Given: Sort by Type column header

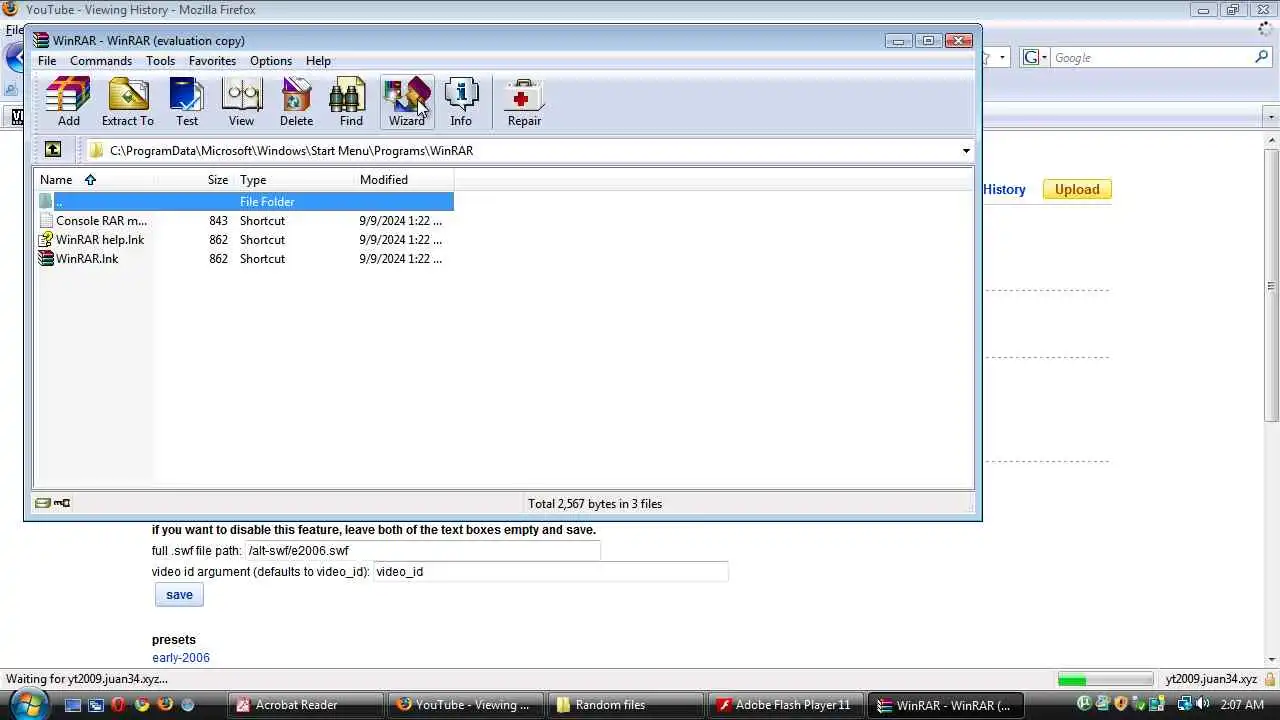Looking at the screenshot, I should click(294, 180).
